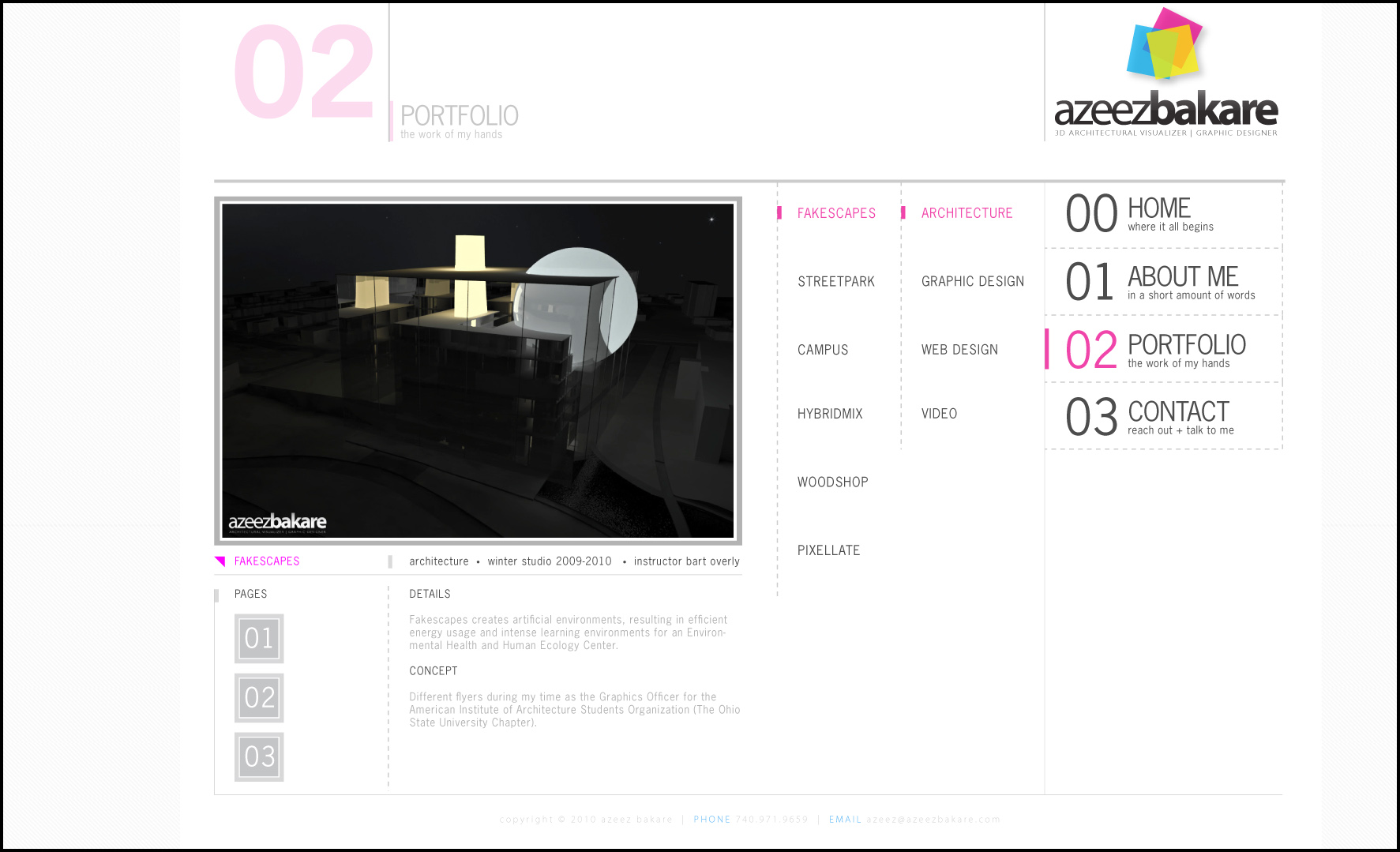View the WOODSHOP project
Screen dimensions: 1400x852
click(x=832, y=482)
